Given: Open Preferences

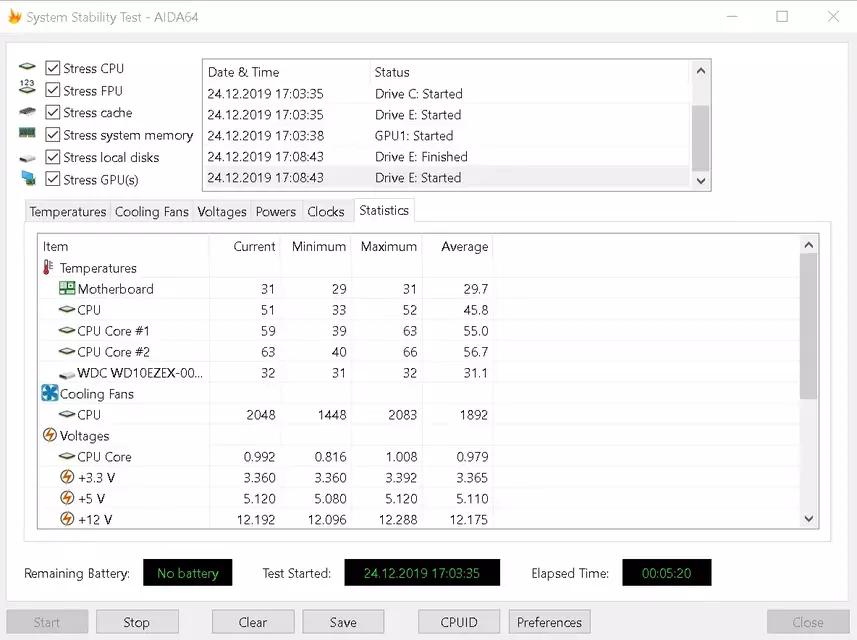Looking at the screenshot, I should pos(549,622).
